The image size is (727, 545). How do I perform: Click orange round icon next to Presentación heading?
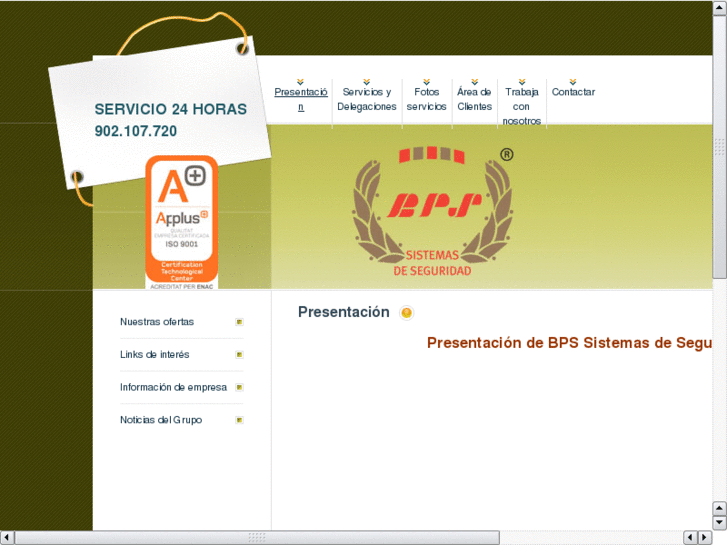point(406,313)
